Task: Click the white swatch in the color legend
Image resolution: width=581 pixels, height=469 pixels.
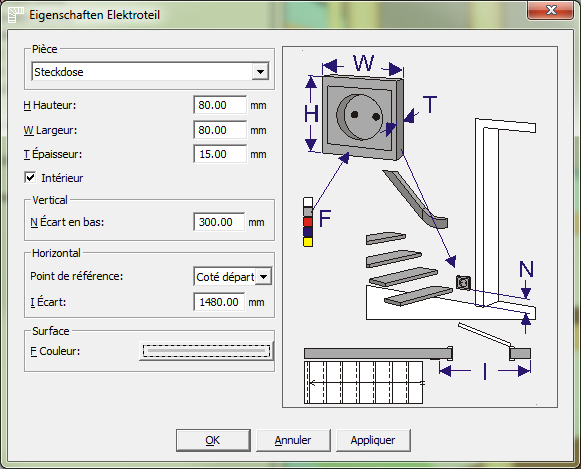Action: [x=308, y=202]
